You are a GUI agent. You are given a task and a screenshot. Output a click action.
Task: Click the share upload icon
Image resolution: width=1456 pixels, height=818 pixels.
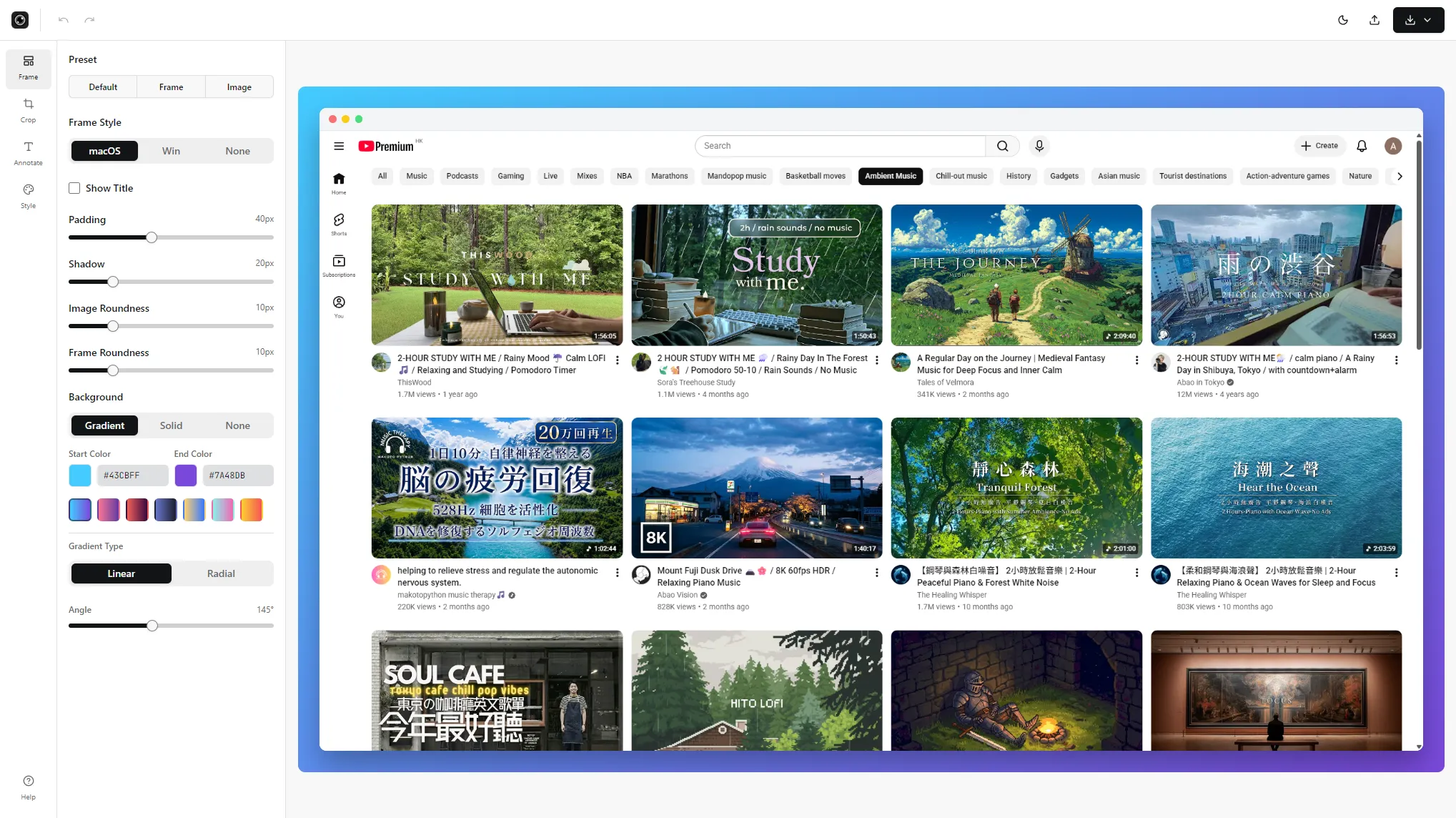click(1375, 20)
